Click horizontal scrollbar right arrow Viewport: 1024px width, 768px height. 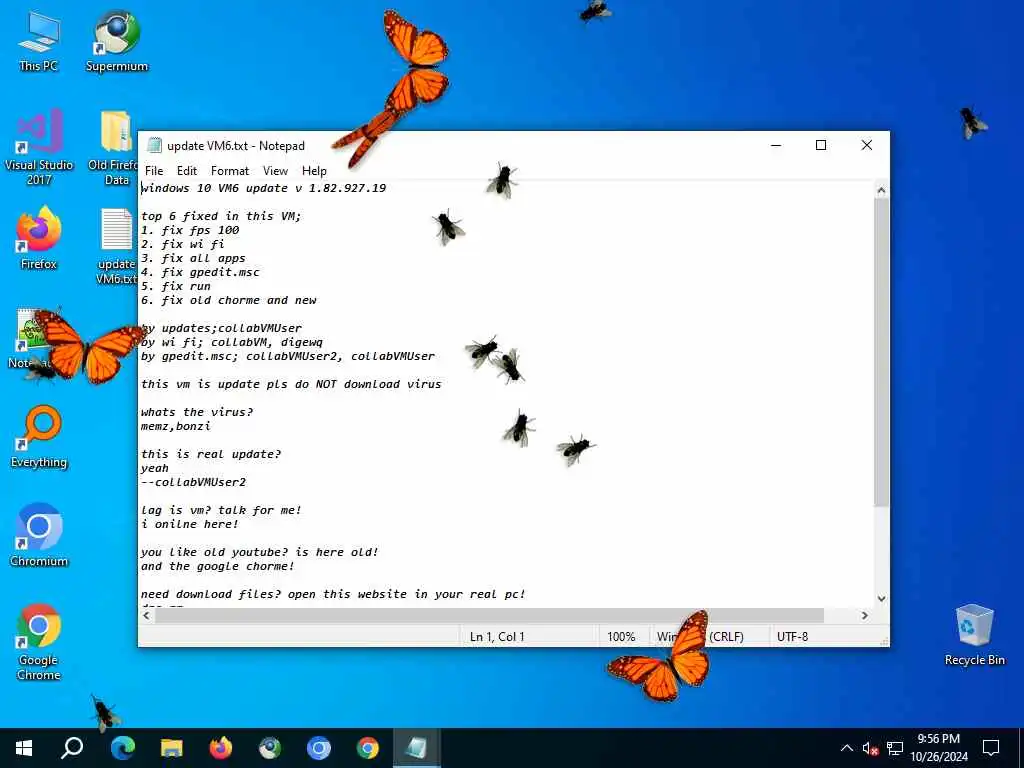(x=865, y=615)
